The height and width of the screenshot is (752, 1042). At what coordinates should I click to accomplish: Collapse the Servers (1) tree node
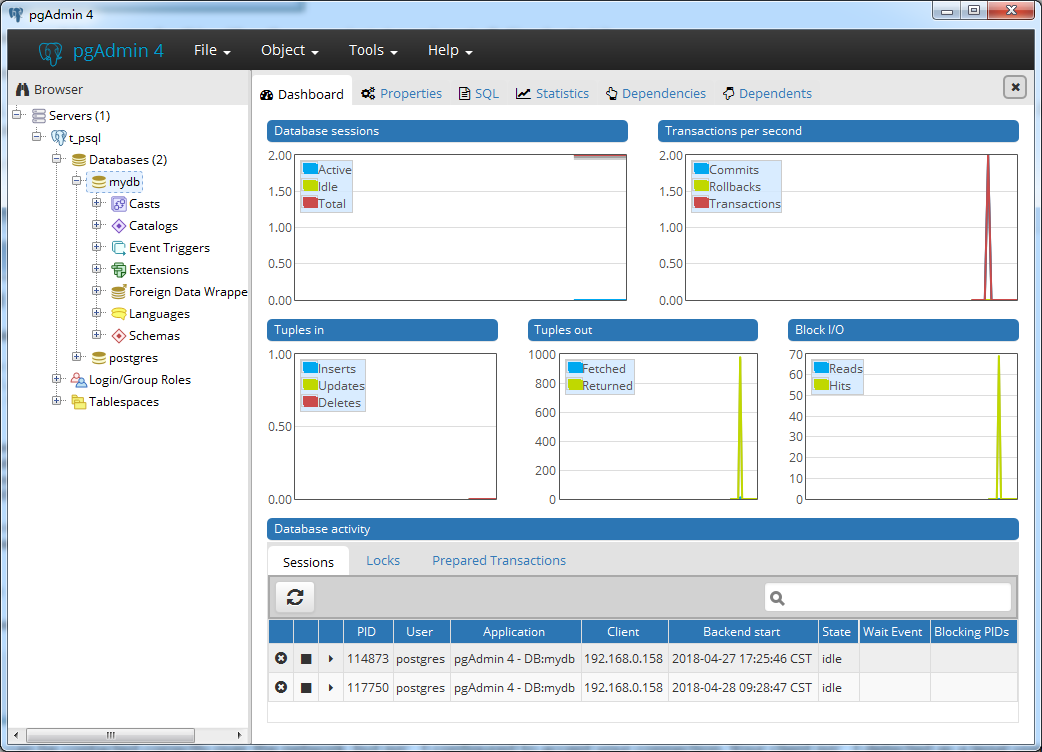tap(17, 114)
